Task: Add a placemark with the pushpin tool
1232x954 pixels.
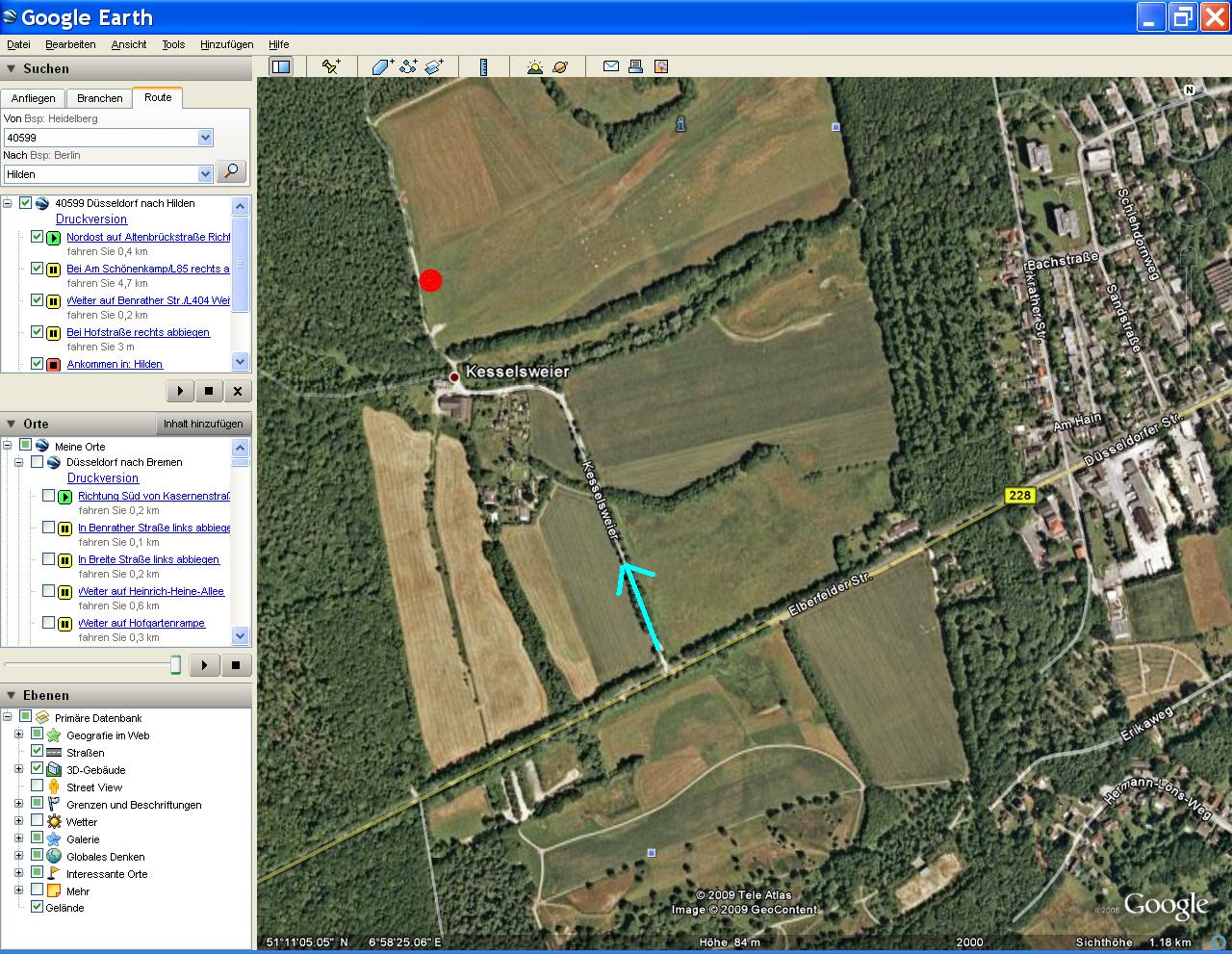Action: (331, 66)
